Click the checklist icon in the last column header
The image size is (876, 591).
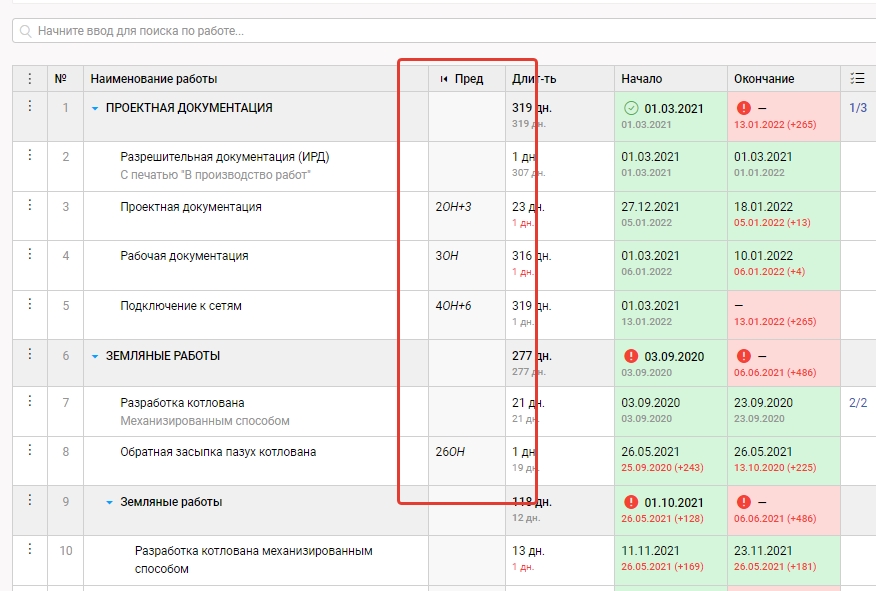[857, 78]
